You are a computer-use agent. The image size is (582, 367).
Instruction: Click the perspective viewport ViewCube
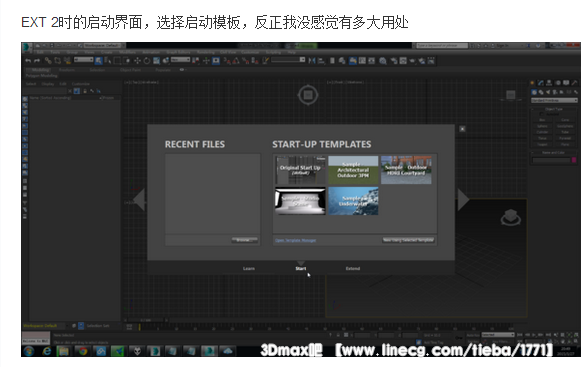511,217
